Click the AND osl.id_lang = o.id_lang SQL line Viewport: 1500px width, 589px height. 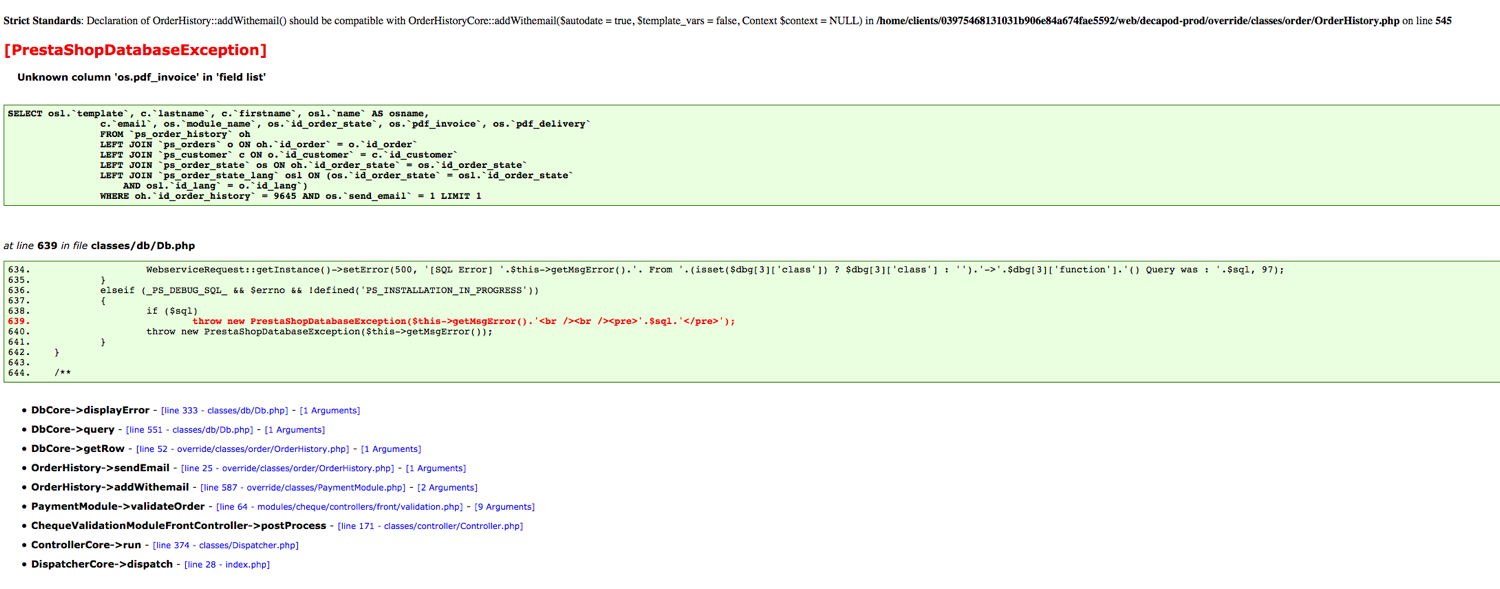coord(215,186)
